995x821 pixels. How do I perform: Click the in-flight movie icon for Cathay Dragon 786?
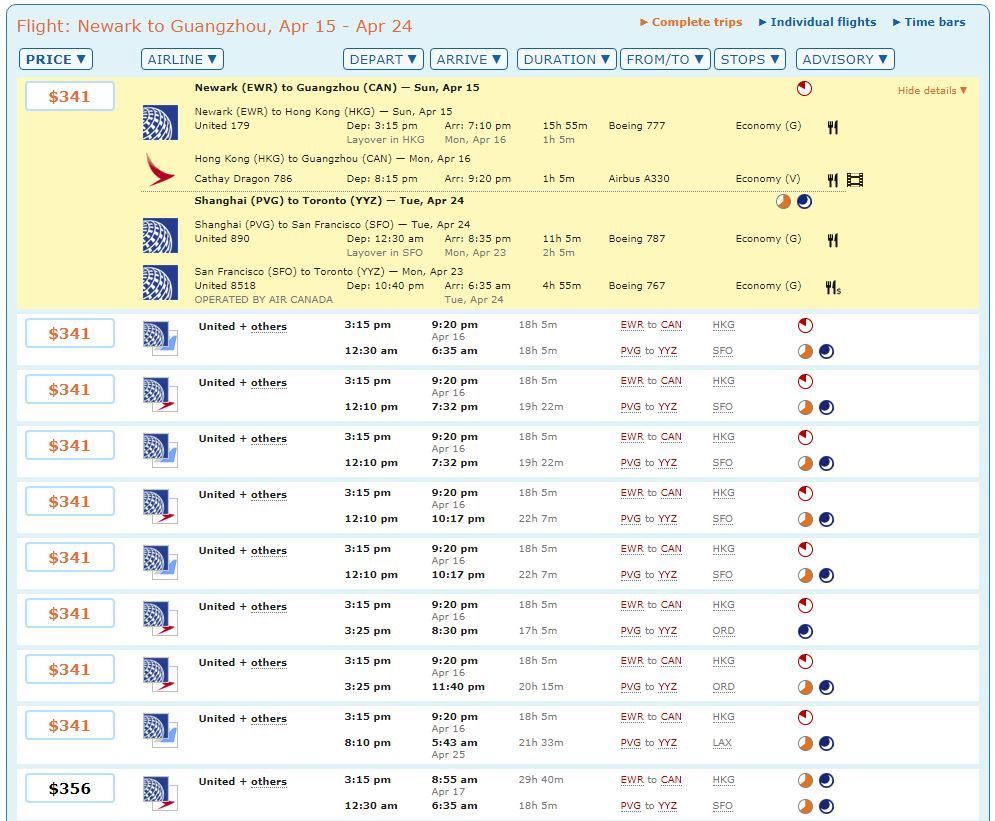coord(855,180)
